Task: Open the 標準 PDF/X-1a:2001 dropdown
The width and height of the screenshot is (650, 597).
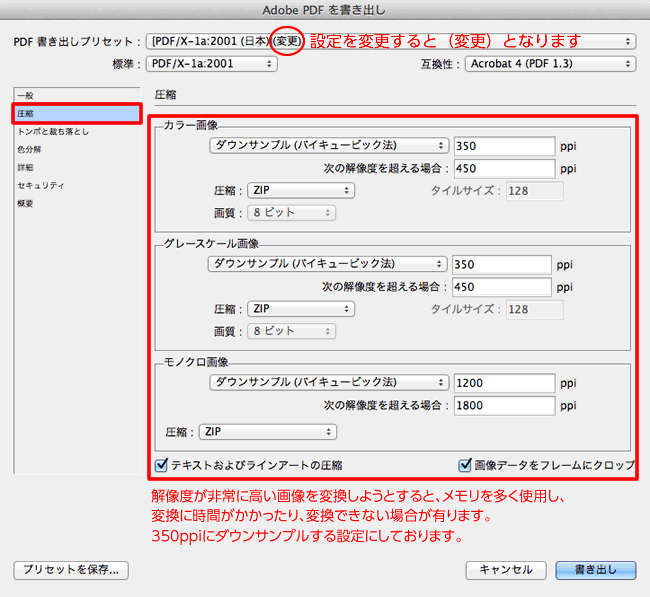Action: click(211, 64)
